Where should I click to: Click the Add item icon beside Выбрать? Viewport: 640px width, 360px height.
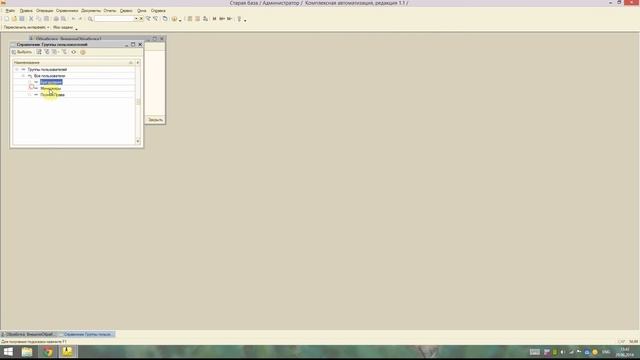(39, 52)
